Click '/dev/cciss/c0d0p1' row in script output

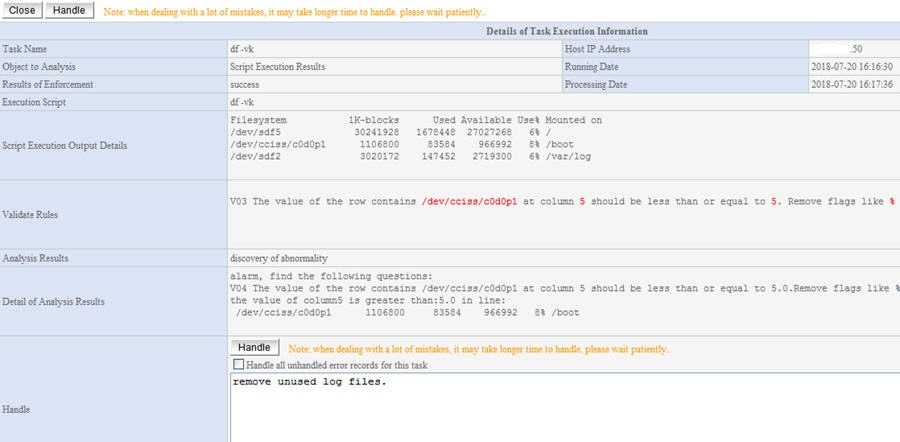(402, 145)
